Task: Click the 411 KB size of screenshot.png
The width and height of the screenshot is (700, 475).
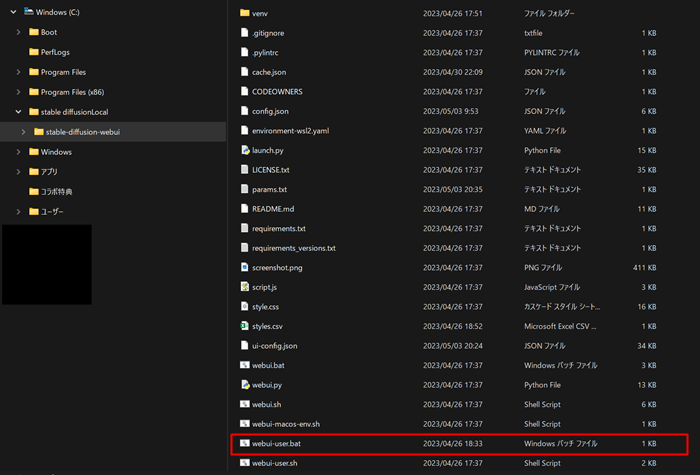Action: [645, 267]
